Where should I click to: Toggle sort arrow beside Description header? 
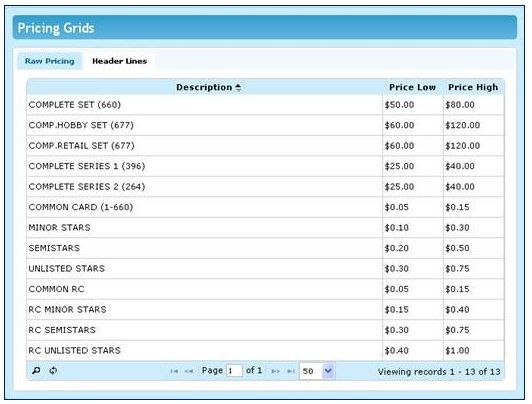(x=239, y=88)
